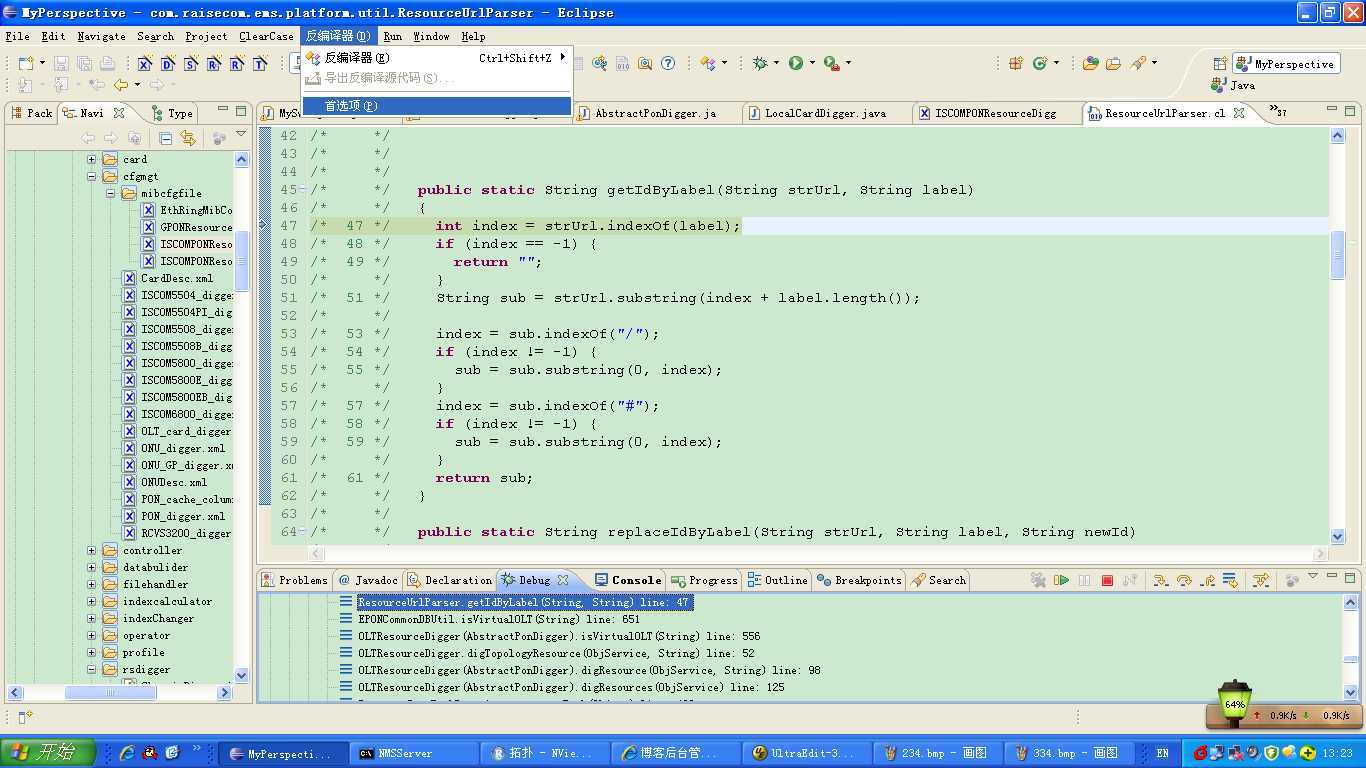Click the green Run toolbar icon

(796, 63)
